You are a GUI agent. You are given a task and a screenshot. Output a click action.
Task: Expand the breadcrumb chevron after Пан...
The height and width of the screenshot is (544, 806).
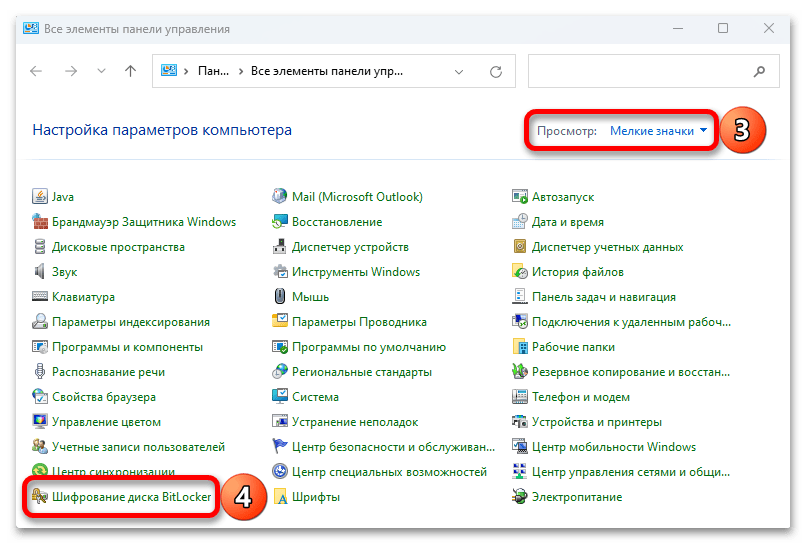pos(241,71)
